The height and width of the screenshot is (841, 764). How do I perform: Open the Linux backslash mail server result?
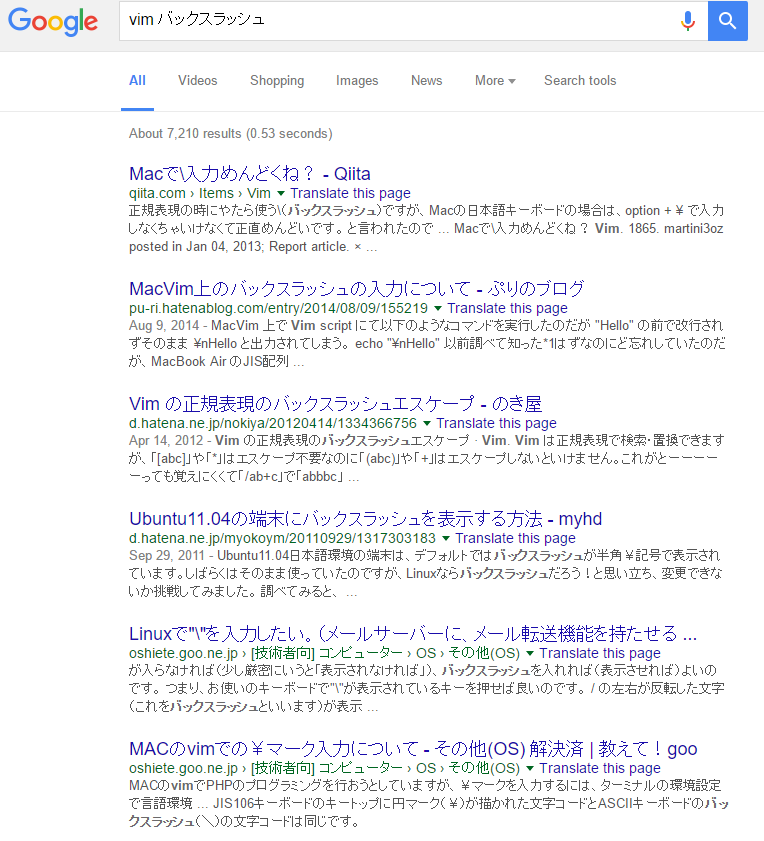413,633
